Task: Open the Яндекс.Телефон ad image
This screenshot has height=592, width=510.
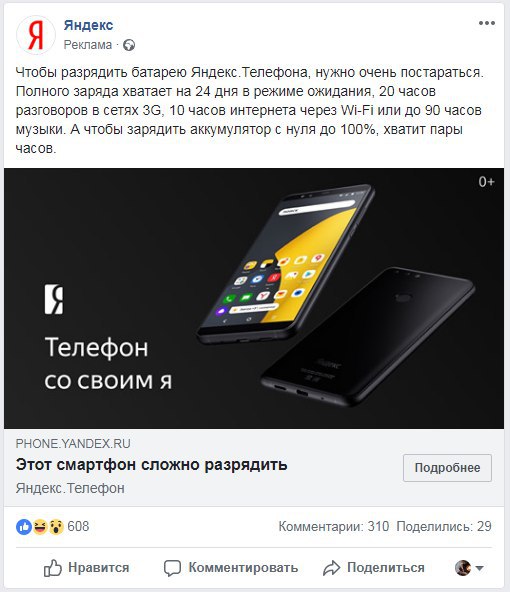Action: point(254,298)
